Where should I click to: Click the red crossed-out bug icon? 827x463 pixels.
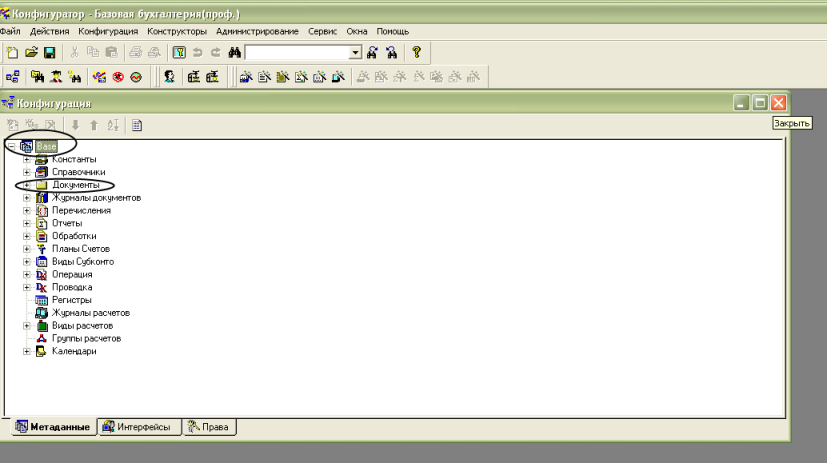point(118,77)
